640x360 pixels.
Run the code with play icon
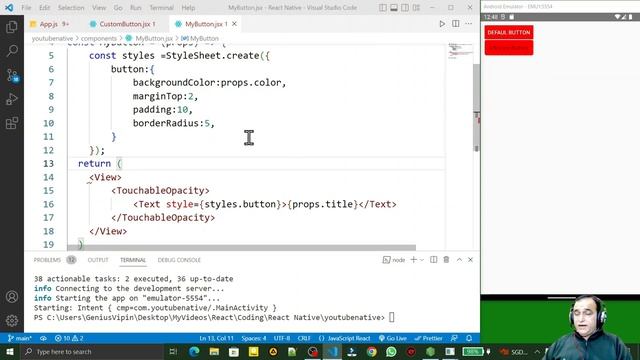[x=442, y=24]
